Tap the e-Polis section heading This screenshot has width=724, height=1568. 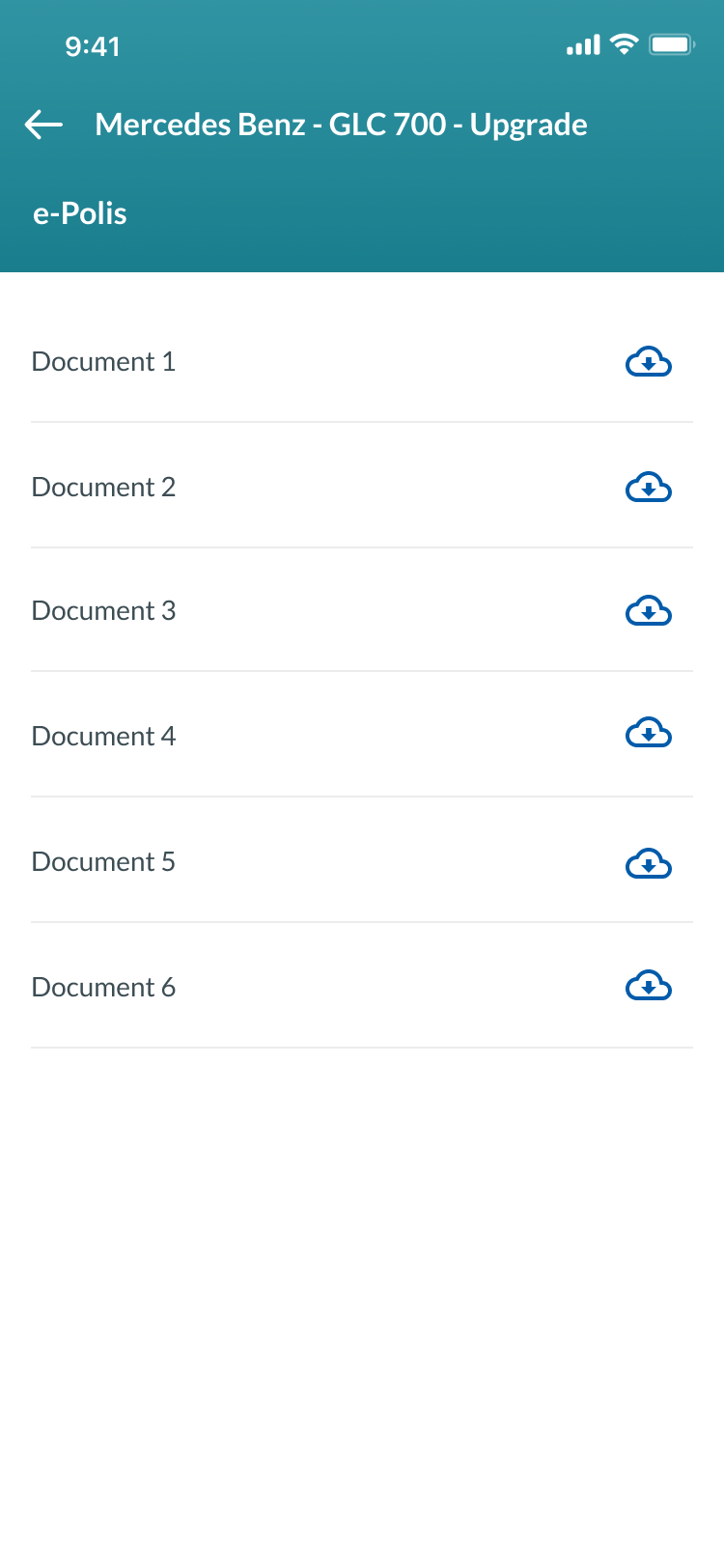tap(80, 213)
